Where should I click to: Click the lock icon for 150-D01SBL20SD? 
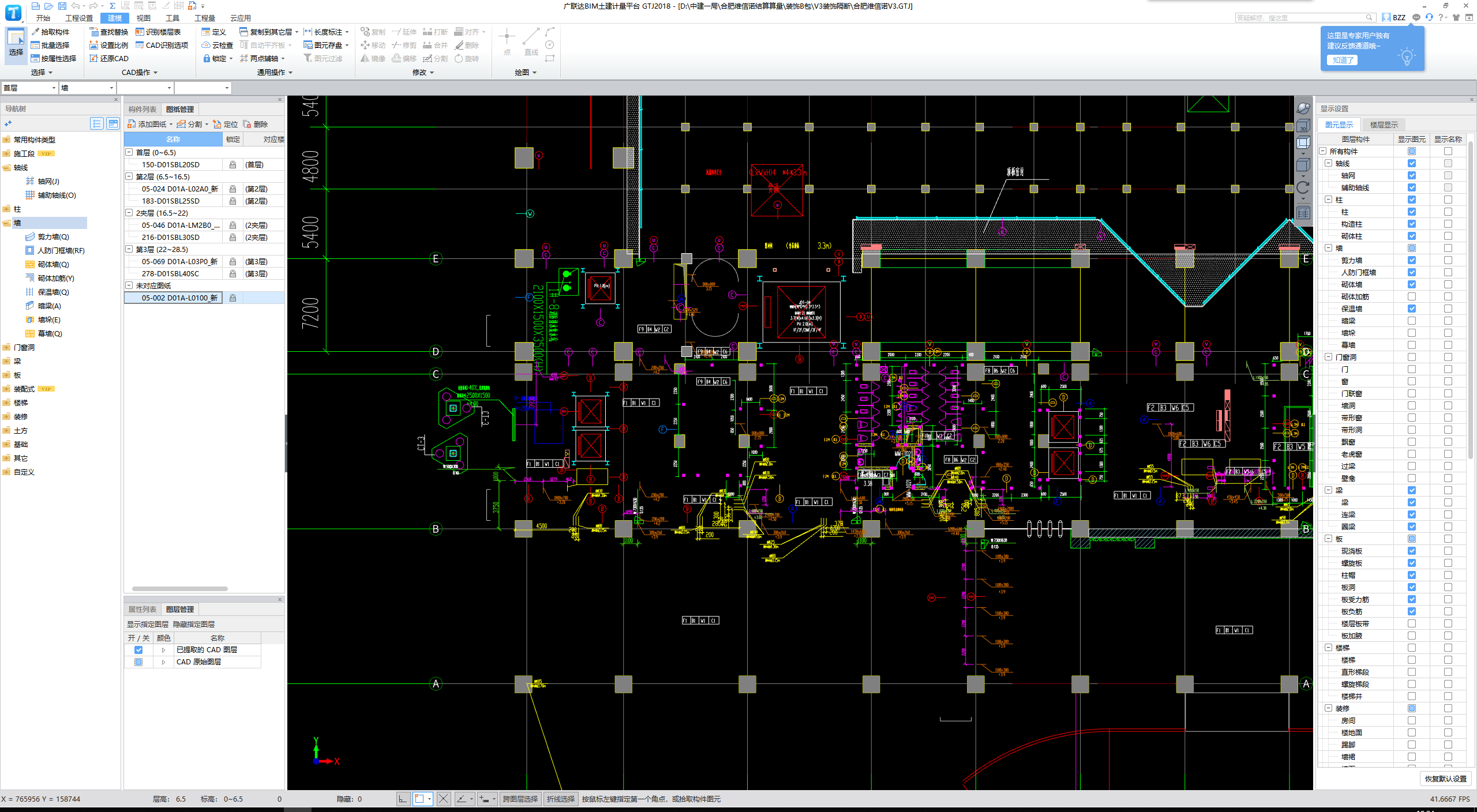(233, 165)
